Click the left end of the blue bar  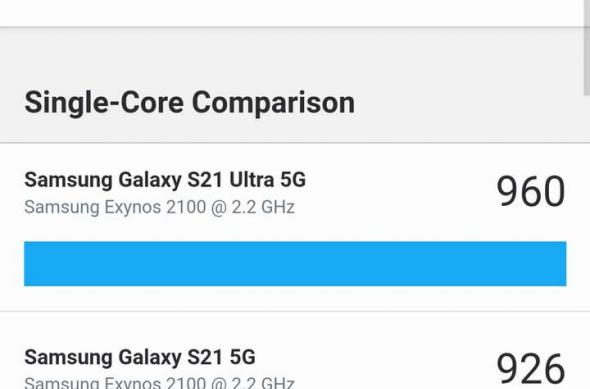pos(30,264)
